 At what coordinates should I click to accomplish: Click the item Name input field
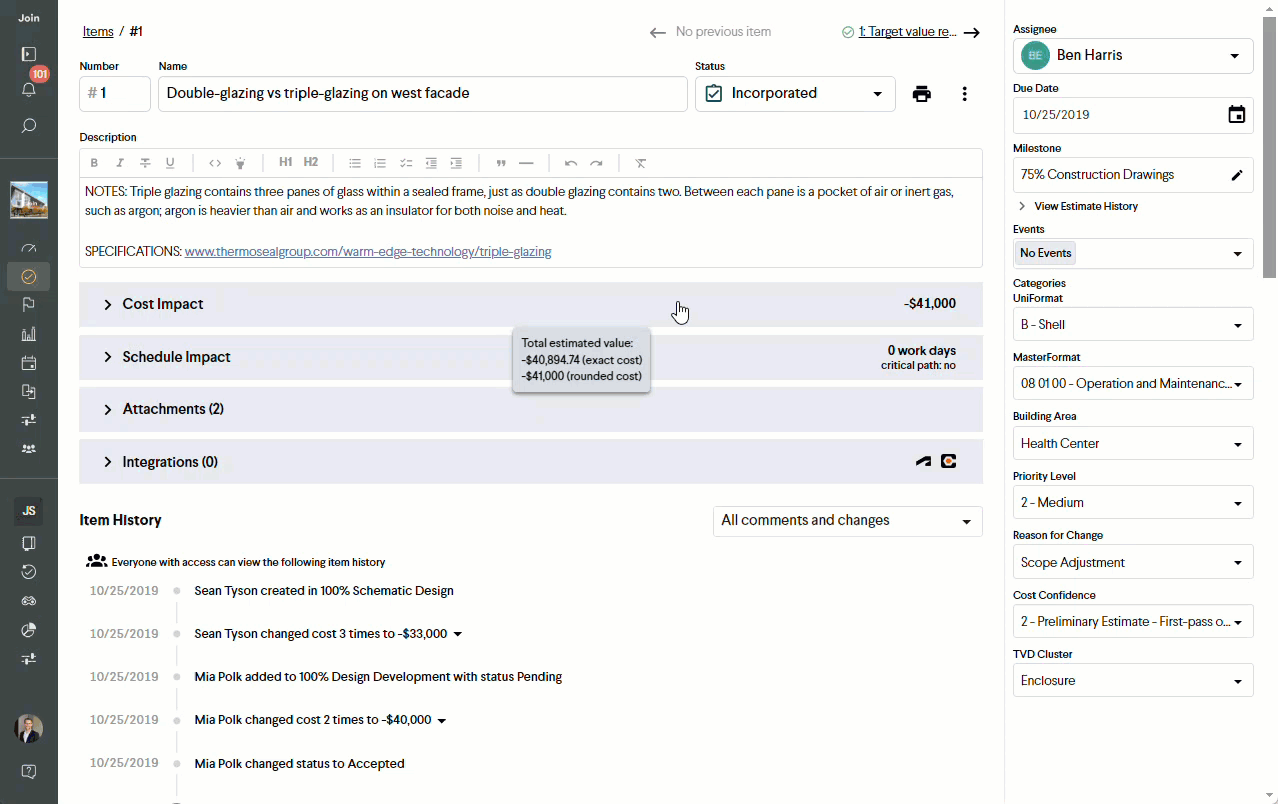tap(422, 93)
